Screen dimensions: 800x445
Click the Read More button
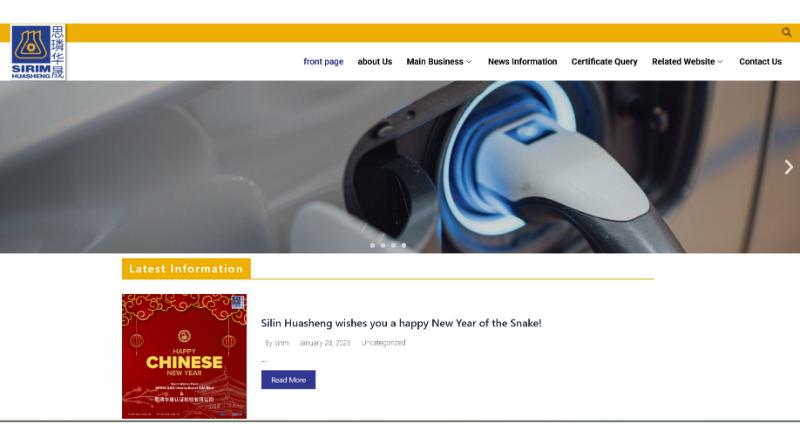click(288, 380)
